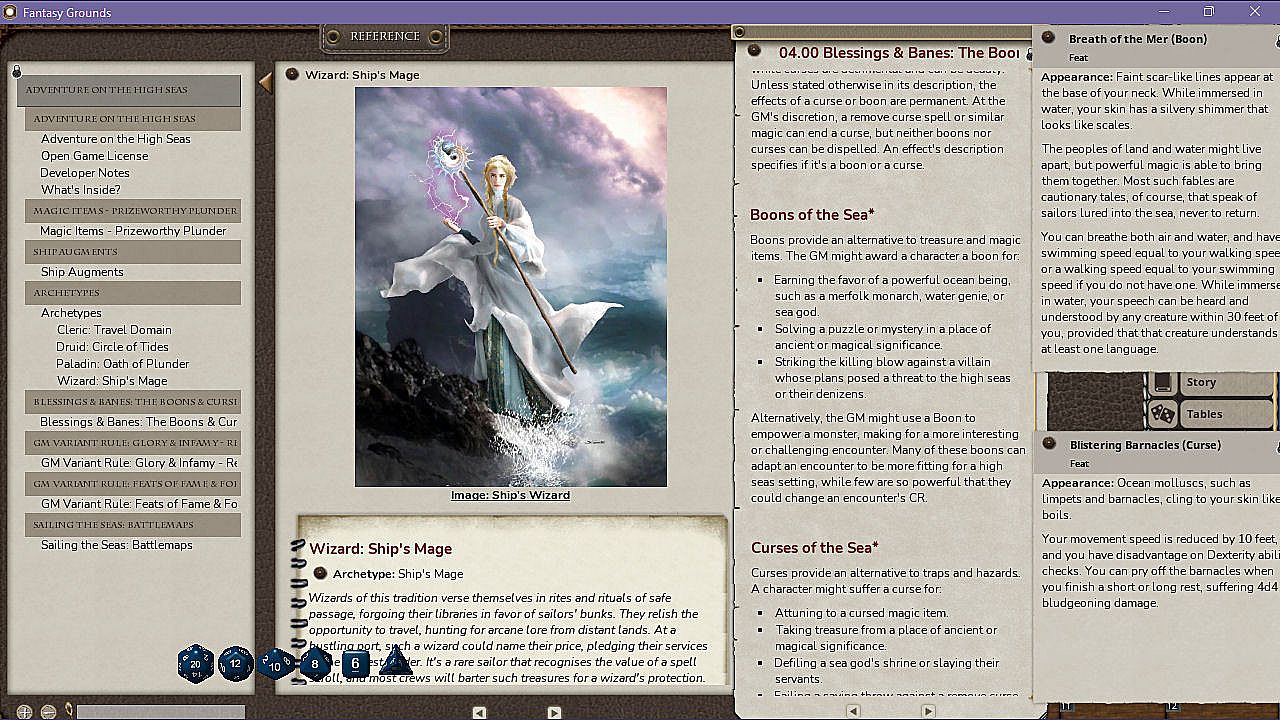The image size is (1280, 720).
Task: Select the Archetypes index entry
Action: [71, 313]
